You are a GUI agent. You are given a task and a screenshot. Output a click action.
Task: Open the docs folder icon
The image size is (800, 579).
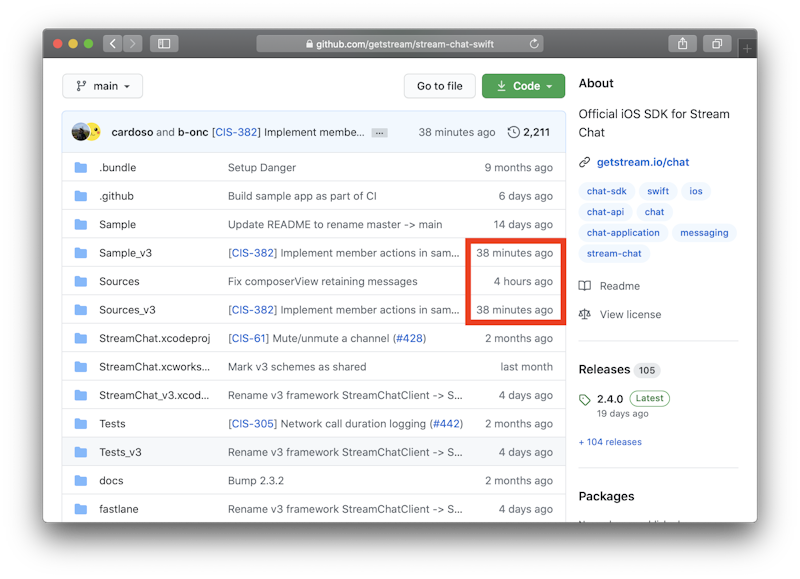point(82,480)
